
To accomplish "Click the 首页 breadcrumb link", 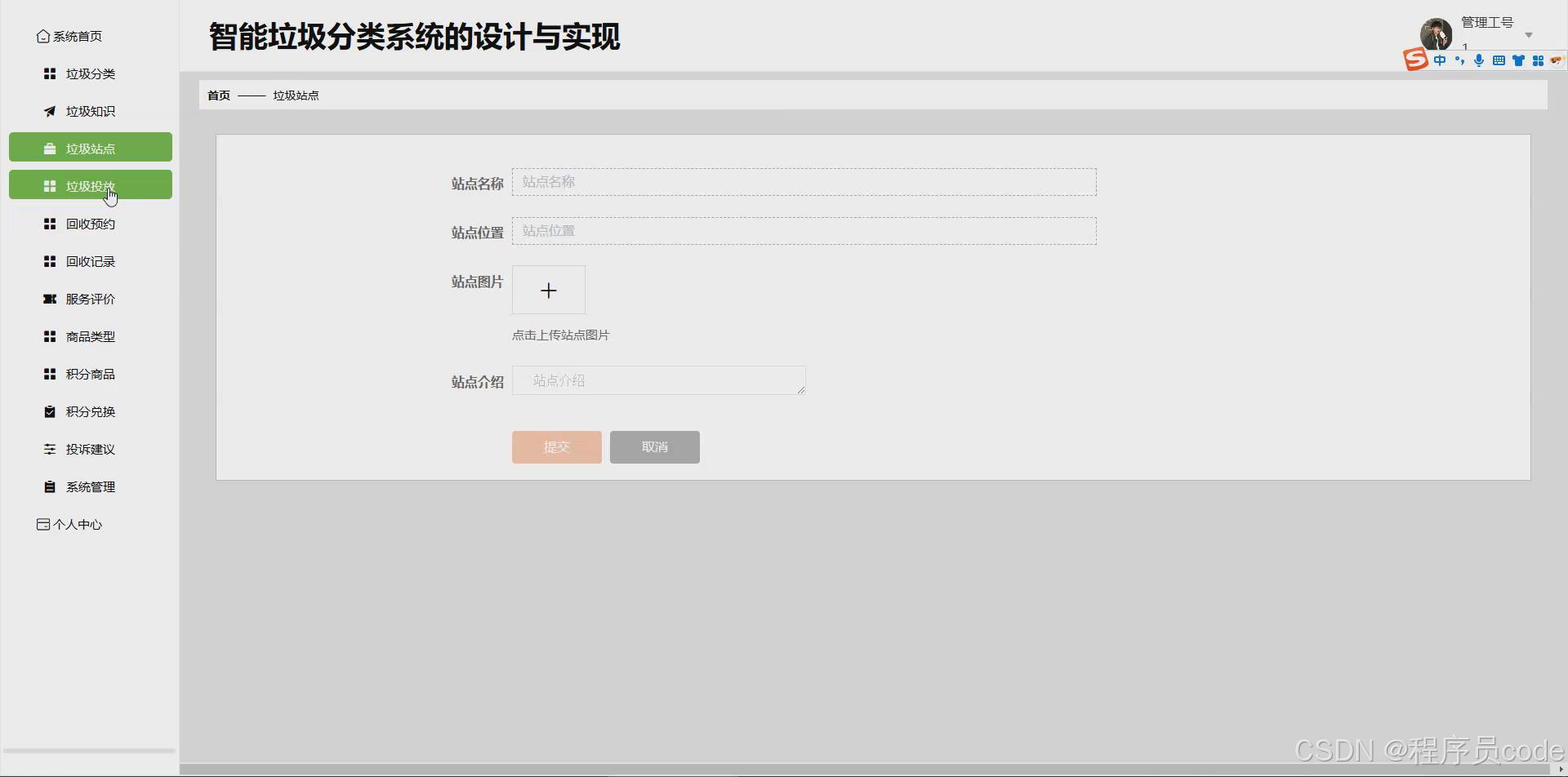I will pyautogui.click(x=217, y=95).
